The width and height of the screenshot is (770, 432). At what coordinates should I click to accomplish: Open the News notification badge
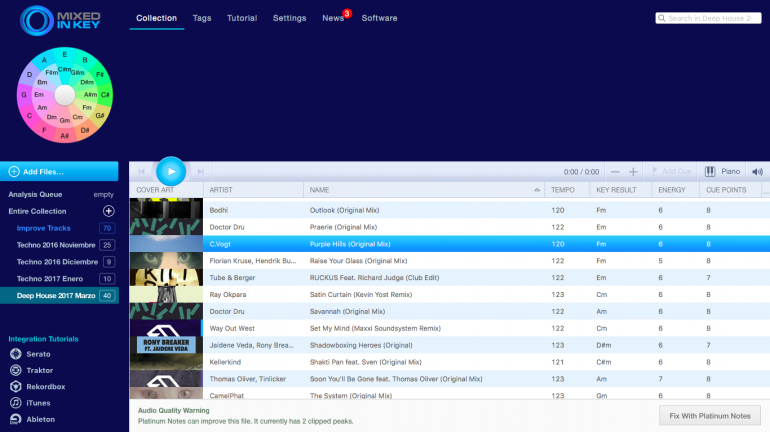point(347,13)
